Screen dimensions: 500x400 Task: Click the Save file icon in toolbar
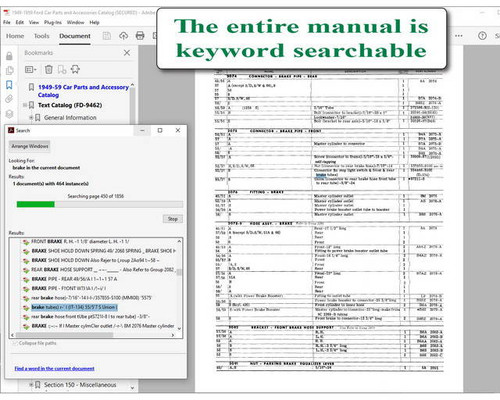107,36
